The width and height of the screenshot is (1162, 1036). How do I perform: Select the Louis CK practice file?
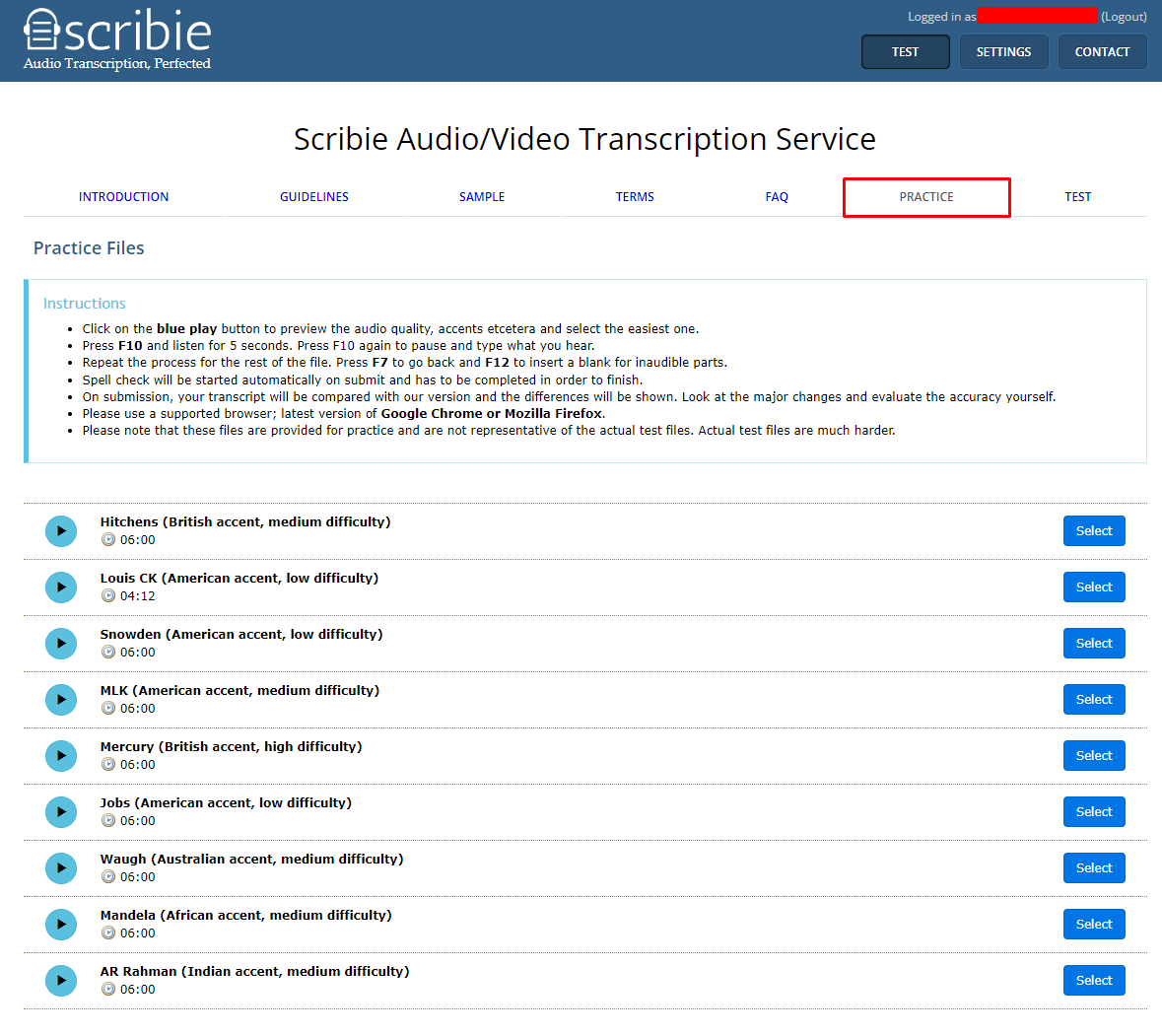click(1094, 587)
